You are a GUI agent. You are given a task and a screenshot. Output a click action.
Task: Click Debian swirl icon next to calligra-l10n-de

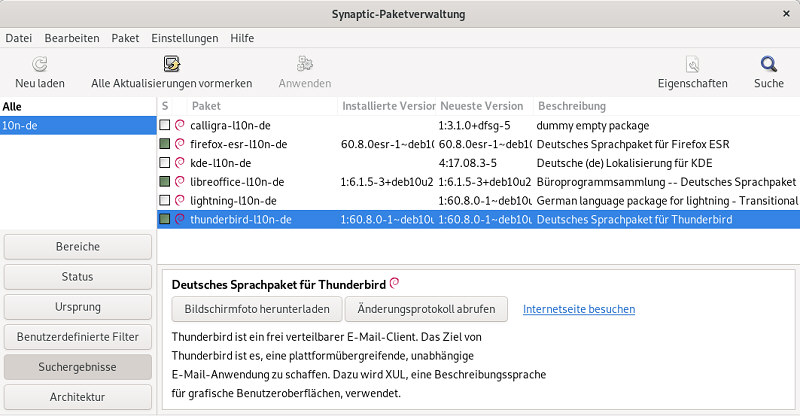coord(180,126)
